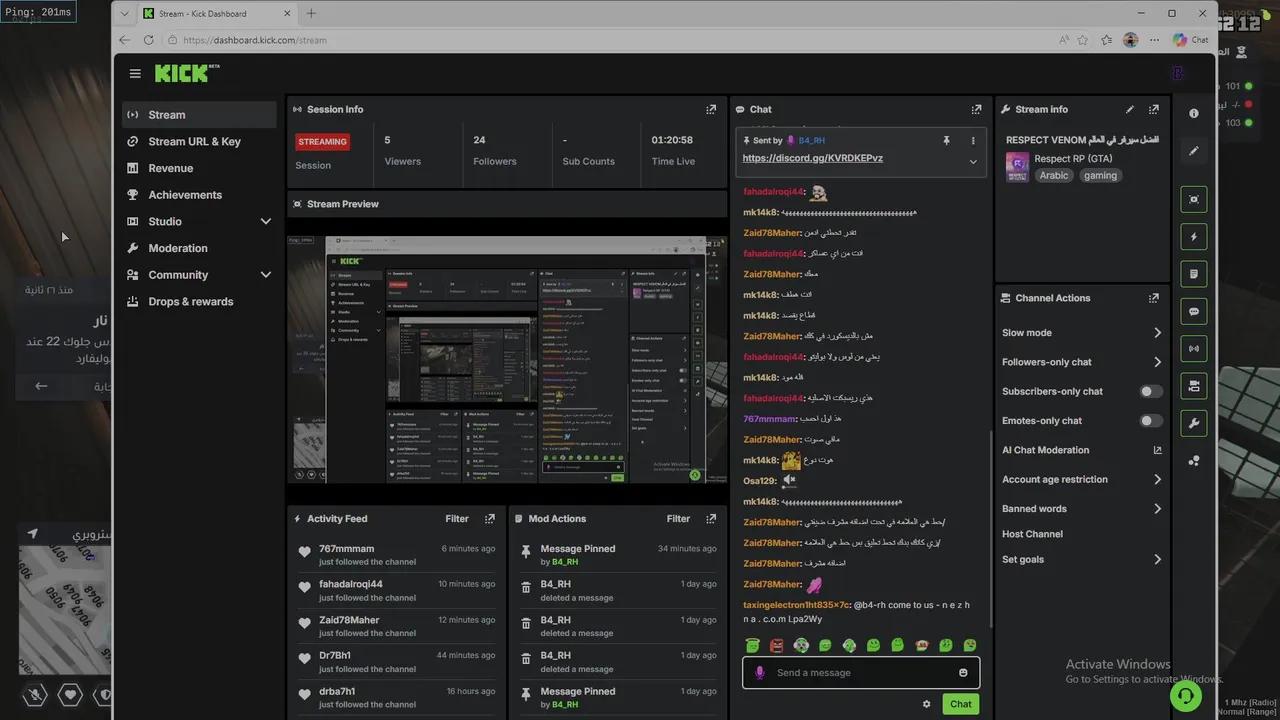Open Stream URL & Key page
Viewport: 1280px width, 720px height.
[199, 142]
